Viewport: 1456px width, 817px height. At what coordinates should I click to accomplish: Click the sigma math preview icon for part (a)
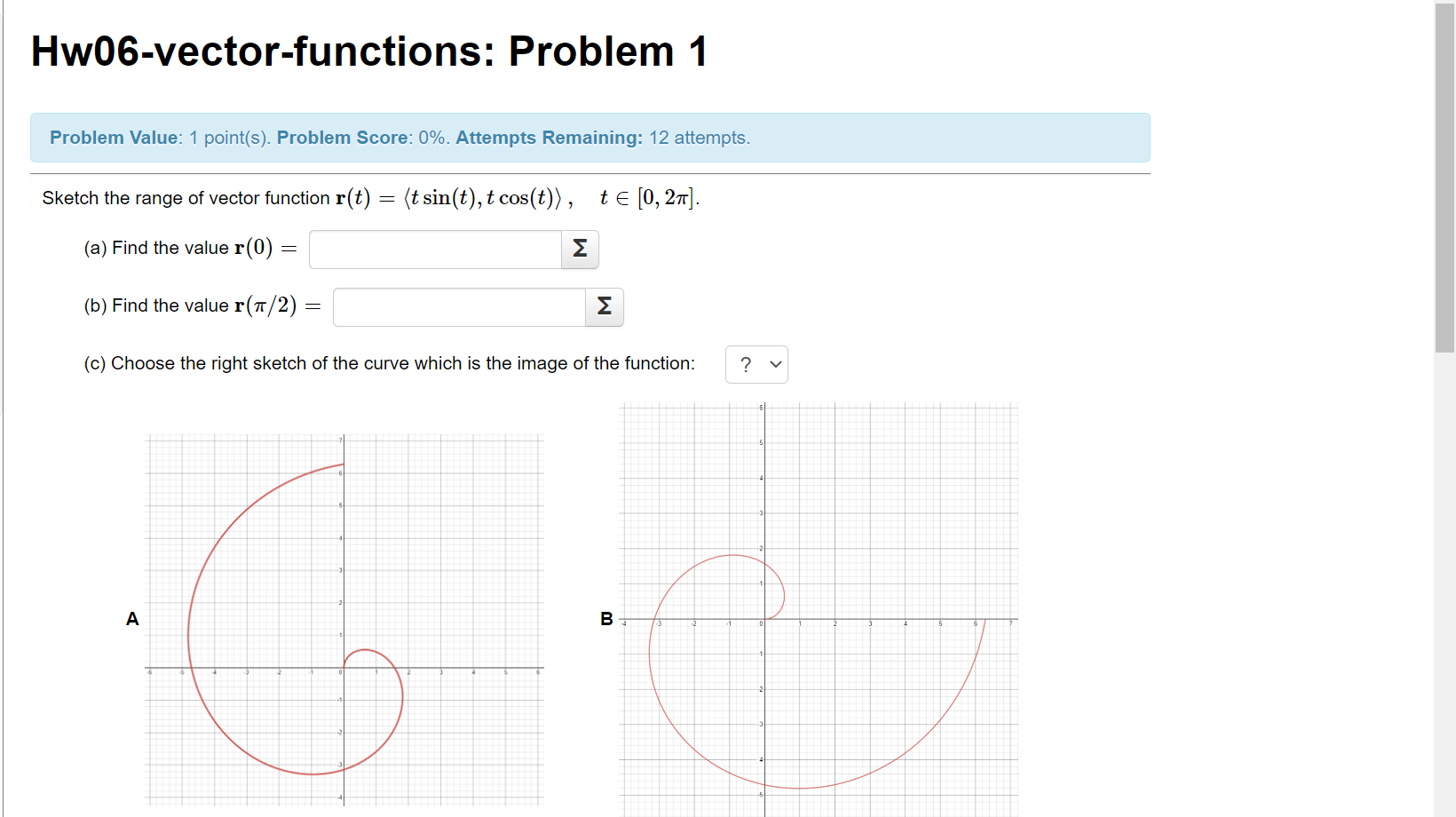click(579, 250)
